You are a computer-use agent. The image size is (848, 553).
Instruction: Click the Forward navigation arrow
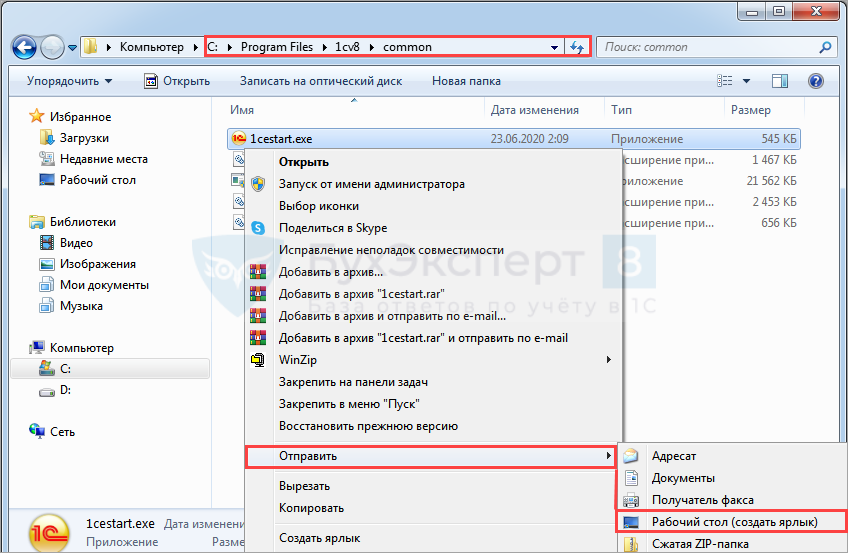[x=52, y=48]
